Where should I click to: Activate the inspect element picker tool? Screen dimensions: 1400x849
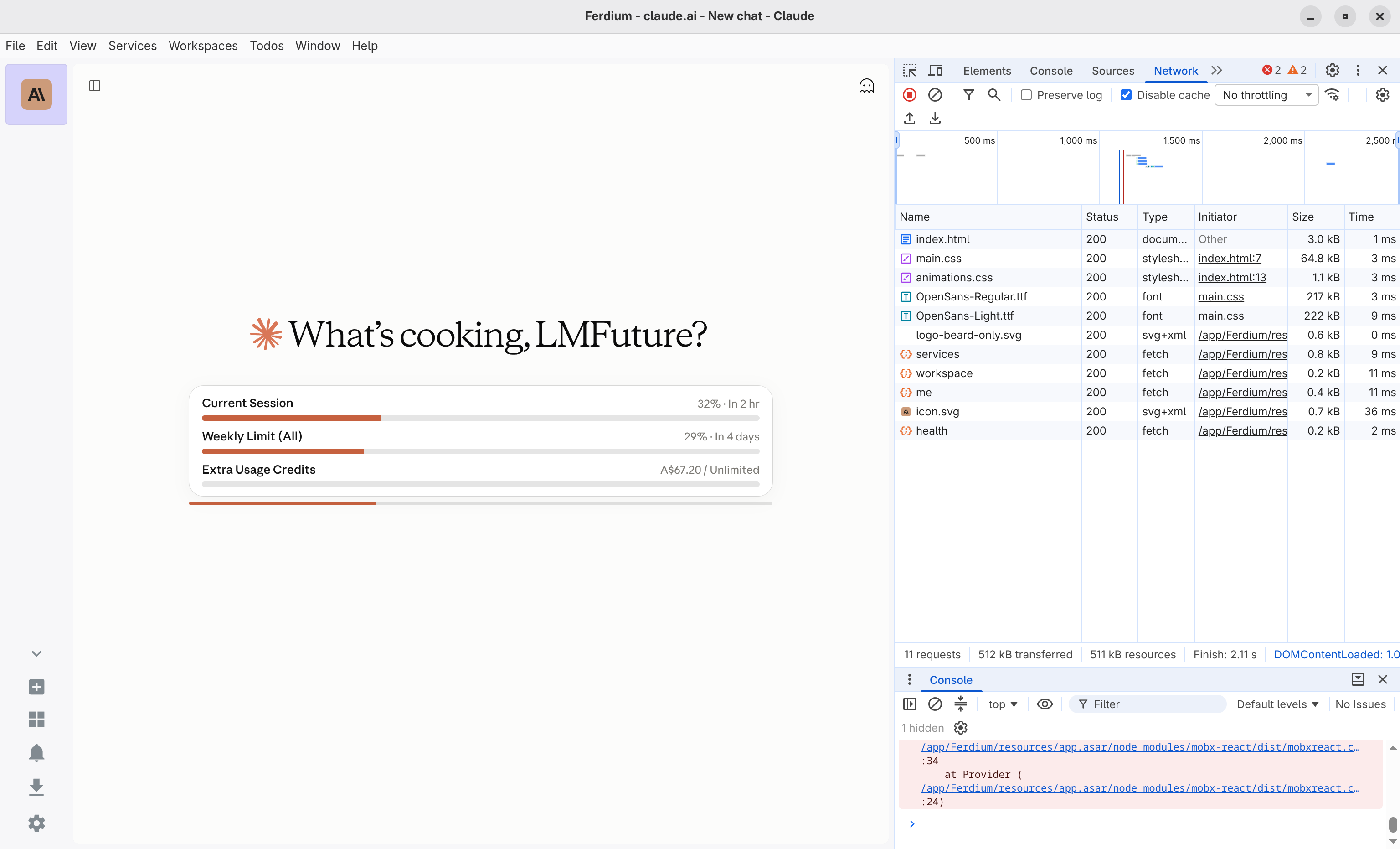tap(910, 71)
